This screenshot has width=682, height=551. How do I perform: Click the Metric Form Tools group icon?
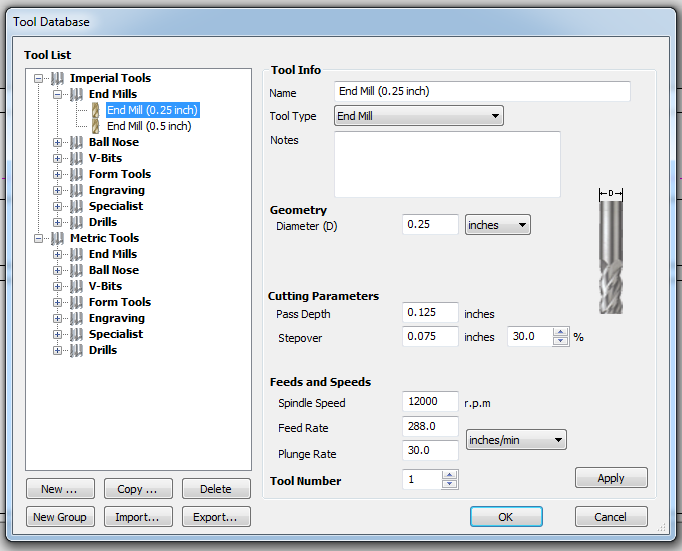77,302
